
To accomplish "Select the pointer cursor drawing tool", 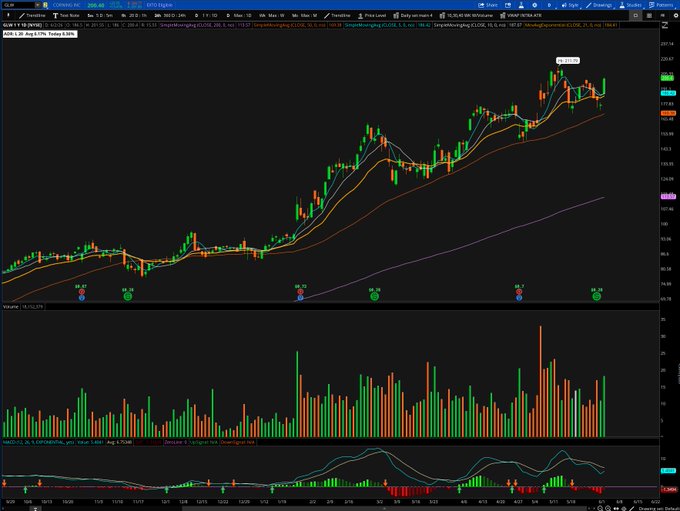I will pyautogui.click(x=8, y=15).
